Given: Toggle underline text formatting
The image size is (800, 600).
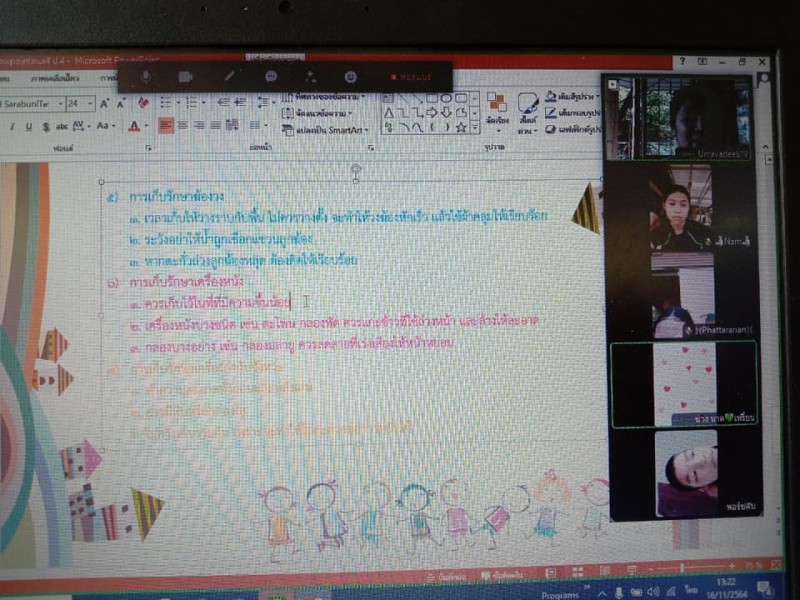Looking at the screenshot, I should [x=29, y=127].
